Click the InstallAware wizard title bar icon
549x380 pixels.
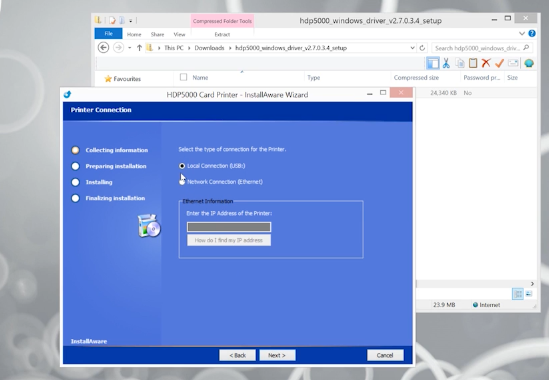point(68,95)
